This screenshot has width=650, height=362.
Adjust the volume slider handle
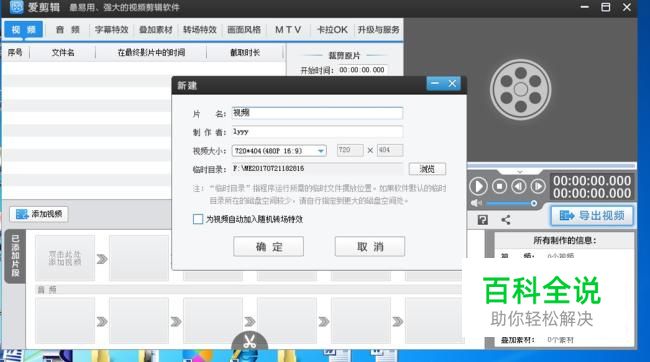(534, 203)
